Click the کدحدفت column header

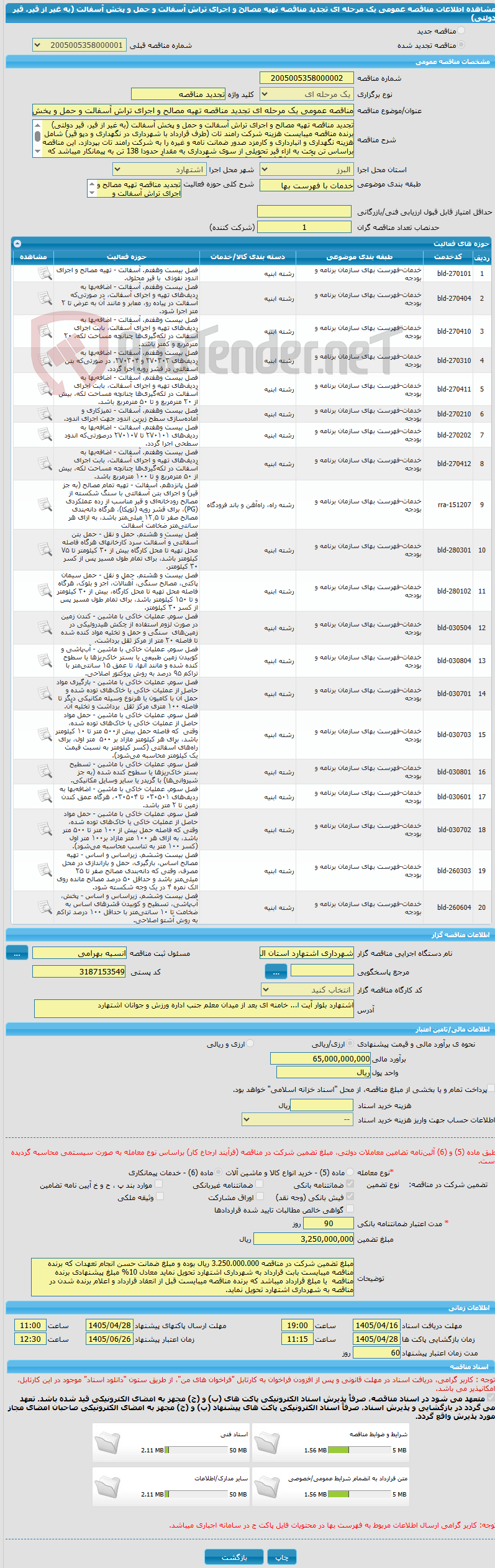point(448,257)
